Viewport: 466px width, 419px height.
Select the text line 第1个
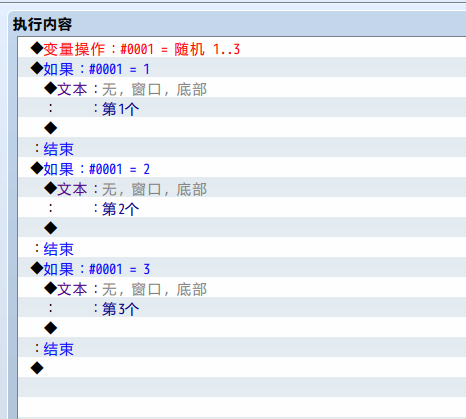pos(242,107)
